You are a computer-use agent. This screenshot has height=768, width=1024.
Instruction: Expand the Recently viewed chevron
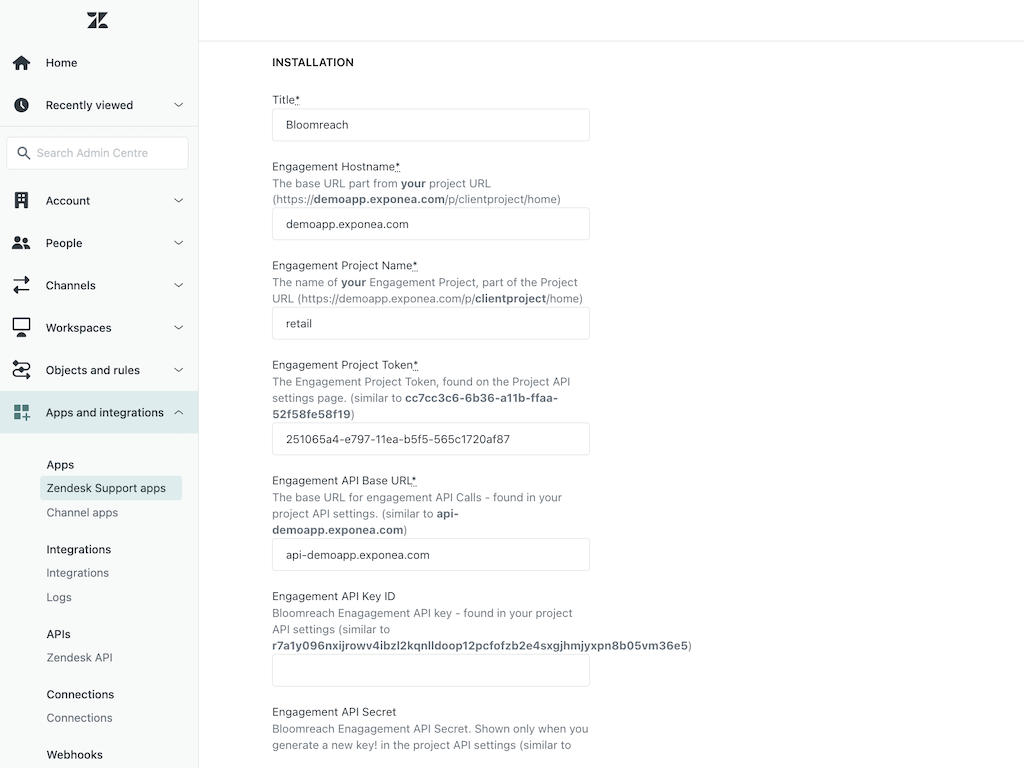(178, 105)
